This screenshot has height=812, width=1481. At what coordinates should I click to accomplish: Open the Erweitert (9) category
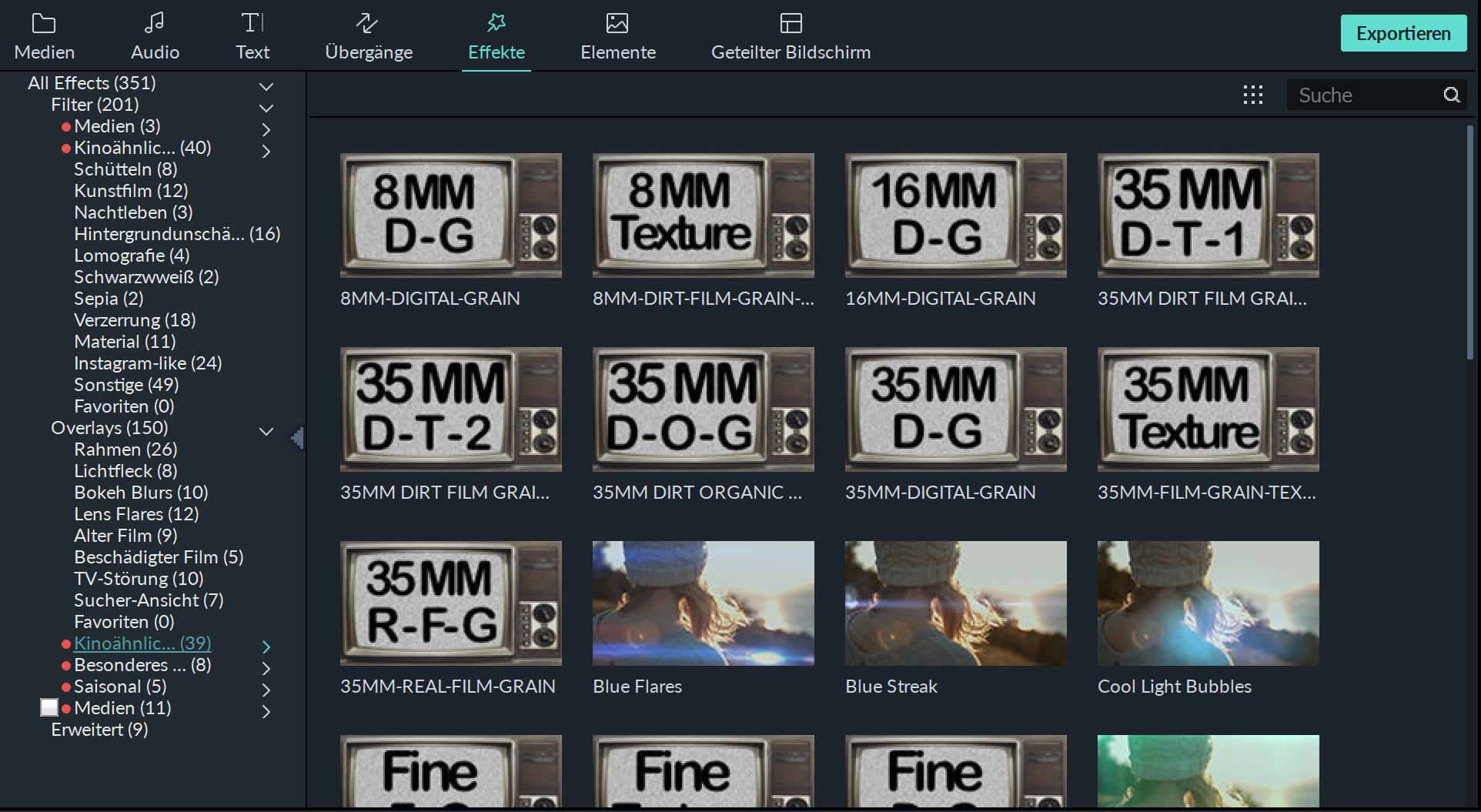pyautogui.click(x=99, y=729)
